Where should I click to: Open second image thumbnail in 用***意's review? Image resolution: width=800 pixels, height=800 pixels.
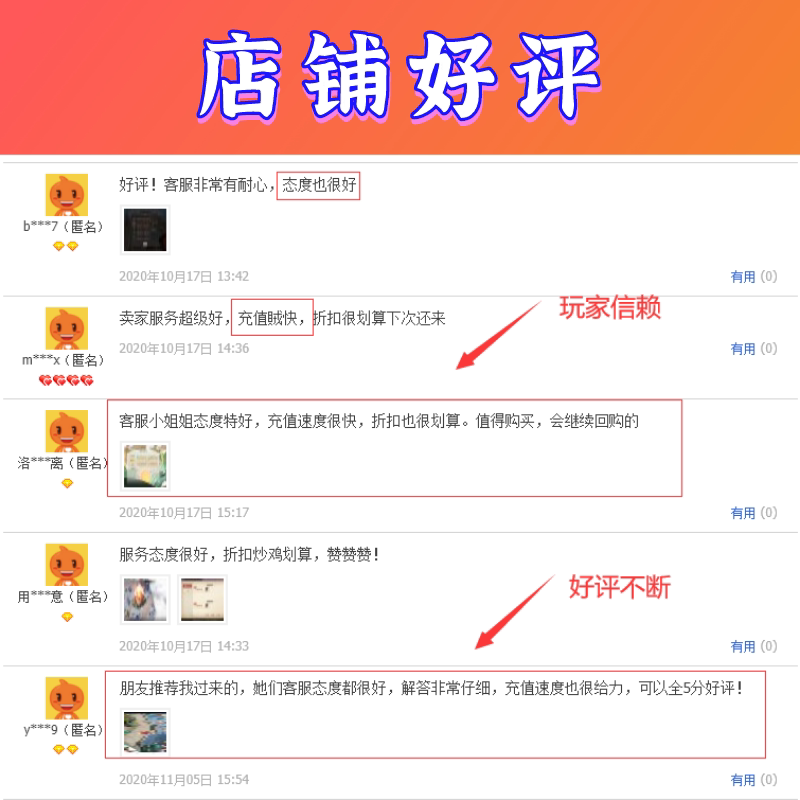coord(203,599)
